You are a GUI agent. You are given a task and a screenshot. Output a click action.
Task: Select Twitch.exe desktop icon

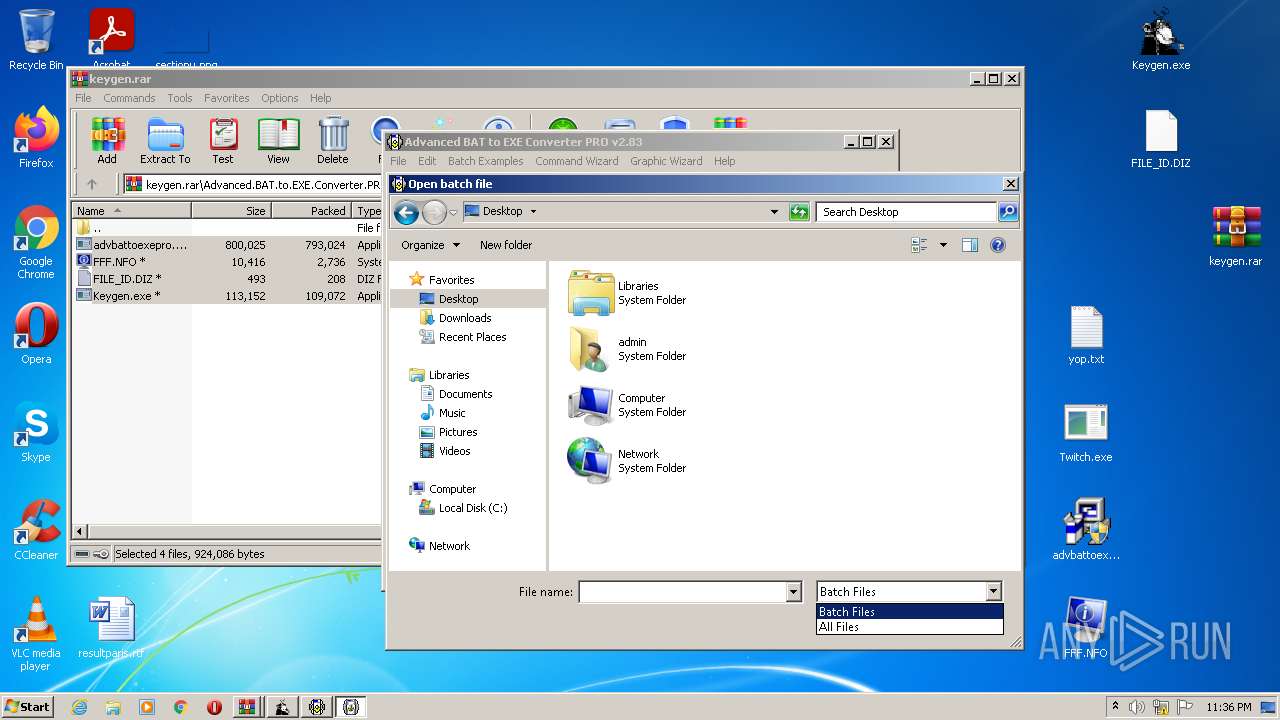pos(1086,432)
